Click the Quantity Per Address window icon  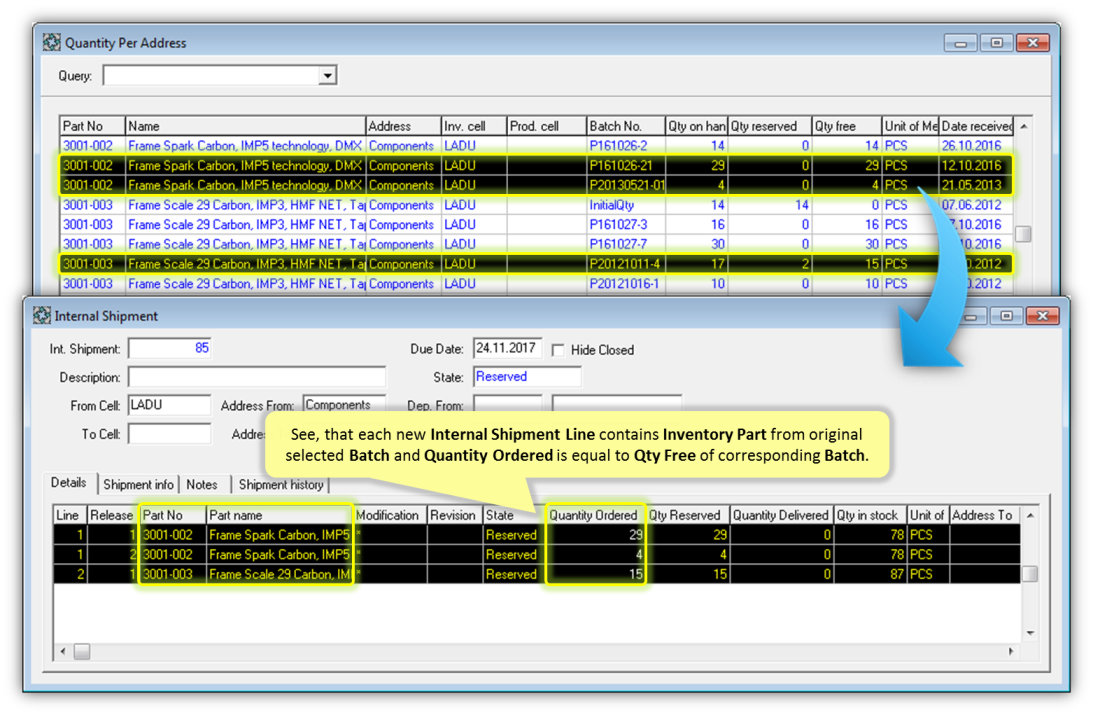pos(52,43)
